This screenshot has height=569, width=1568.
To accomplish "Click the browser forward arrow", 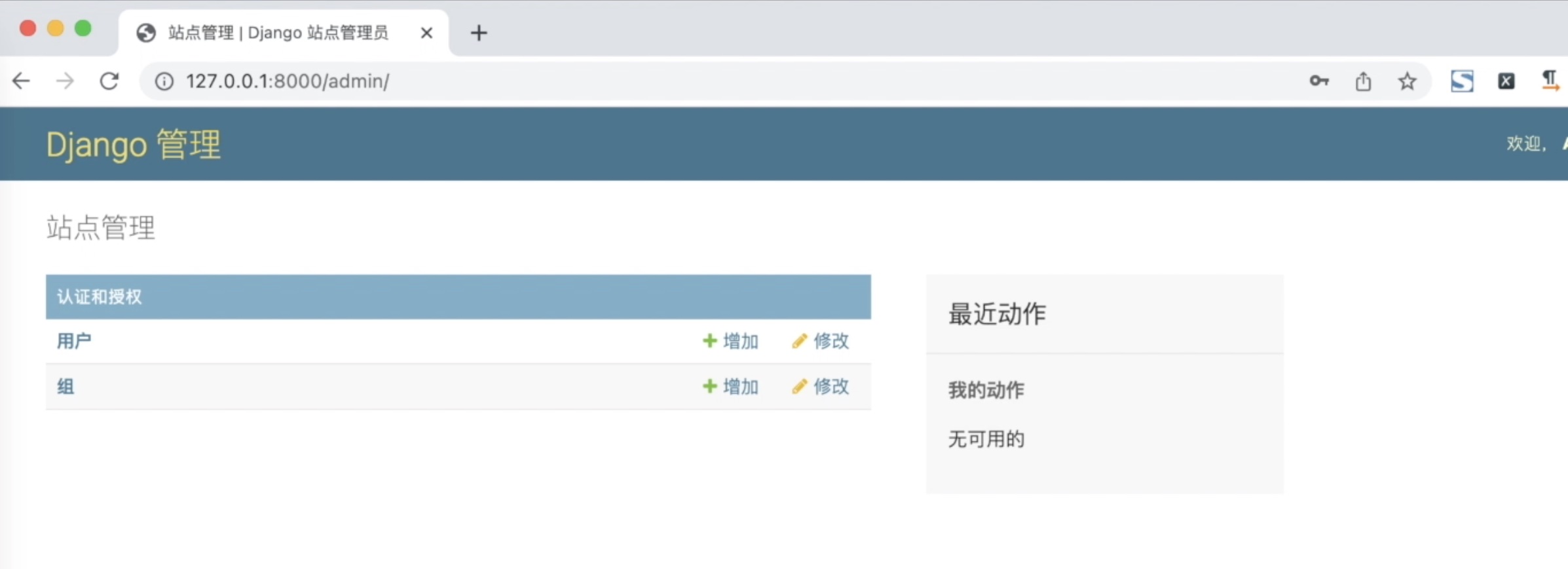I will pos(65,81).
